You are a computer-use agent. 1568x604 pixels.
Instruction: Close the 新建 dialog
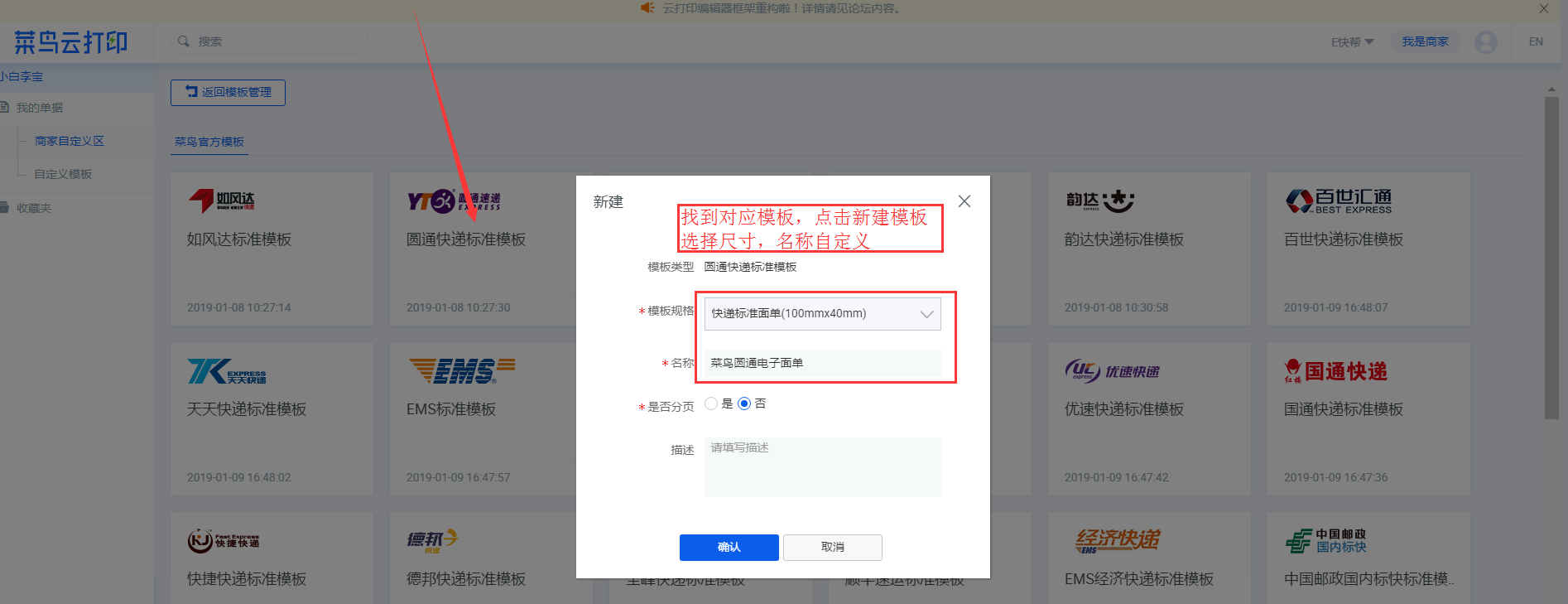pos(964,201)
